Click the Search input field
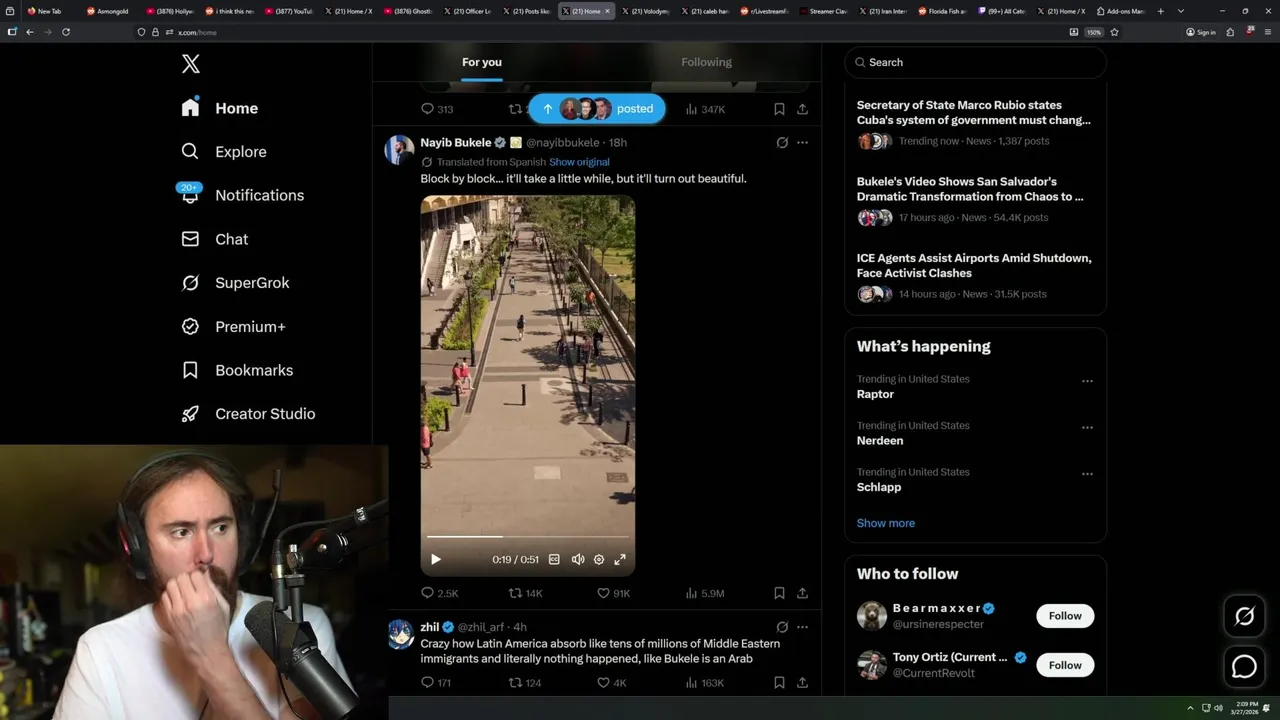 pos(975,62)
